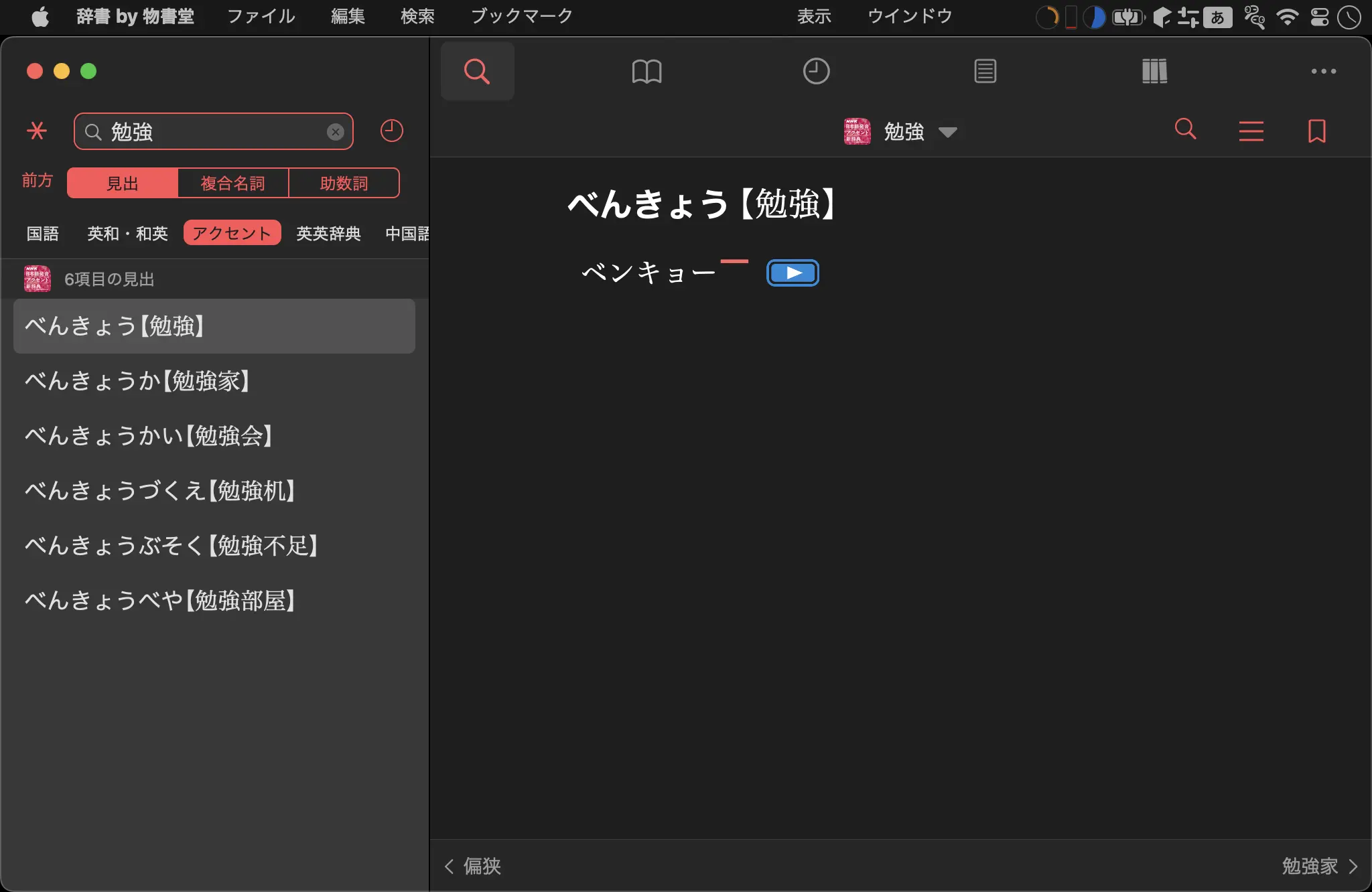Click the clock icon in menu bar
Viewport: 1372px width, 892px height.
(1349, 17)
